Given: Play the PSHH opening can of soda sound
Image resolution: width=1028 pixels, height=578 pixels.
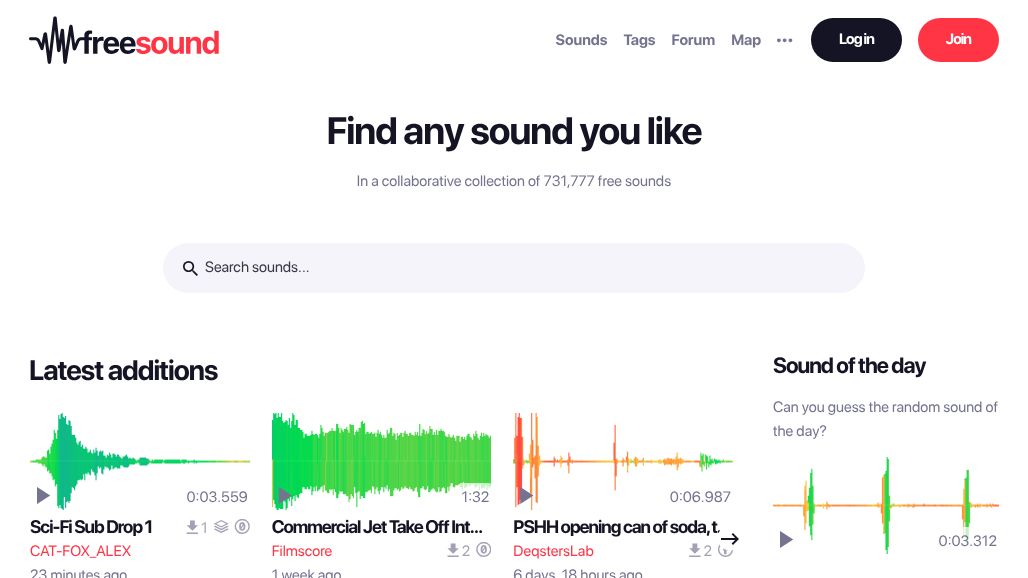Looking at the screenshot, I should click(526, 495).
